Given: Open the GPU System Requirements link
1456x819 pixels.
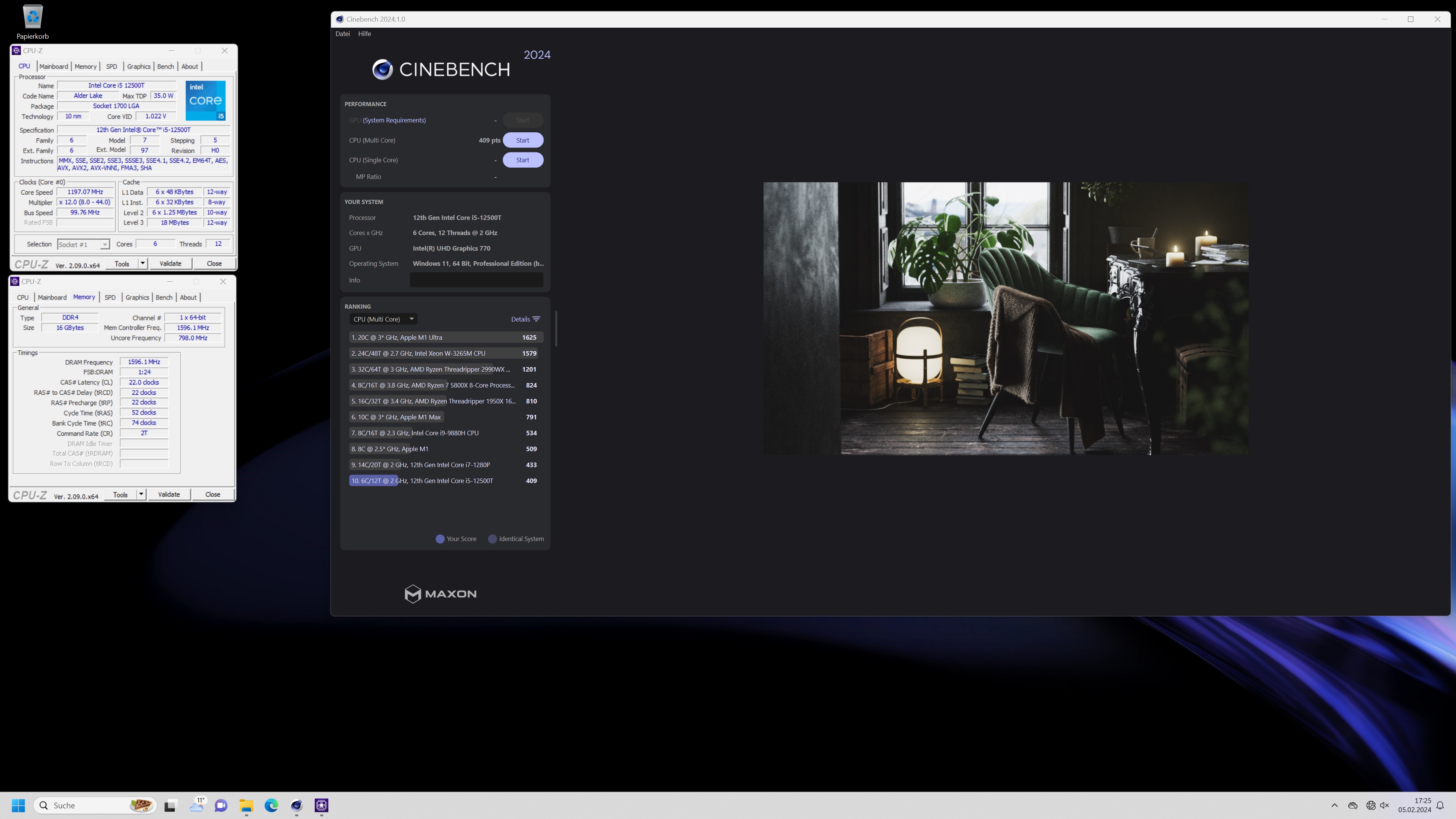Looking at the screenshot, I should [394, 121].
